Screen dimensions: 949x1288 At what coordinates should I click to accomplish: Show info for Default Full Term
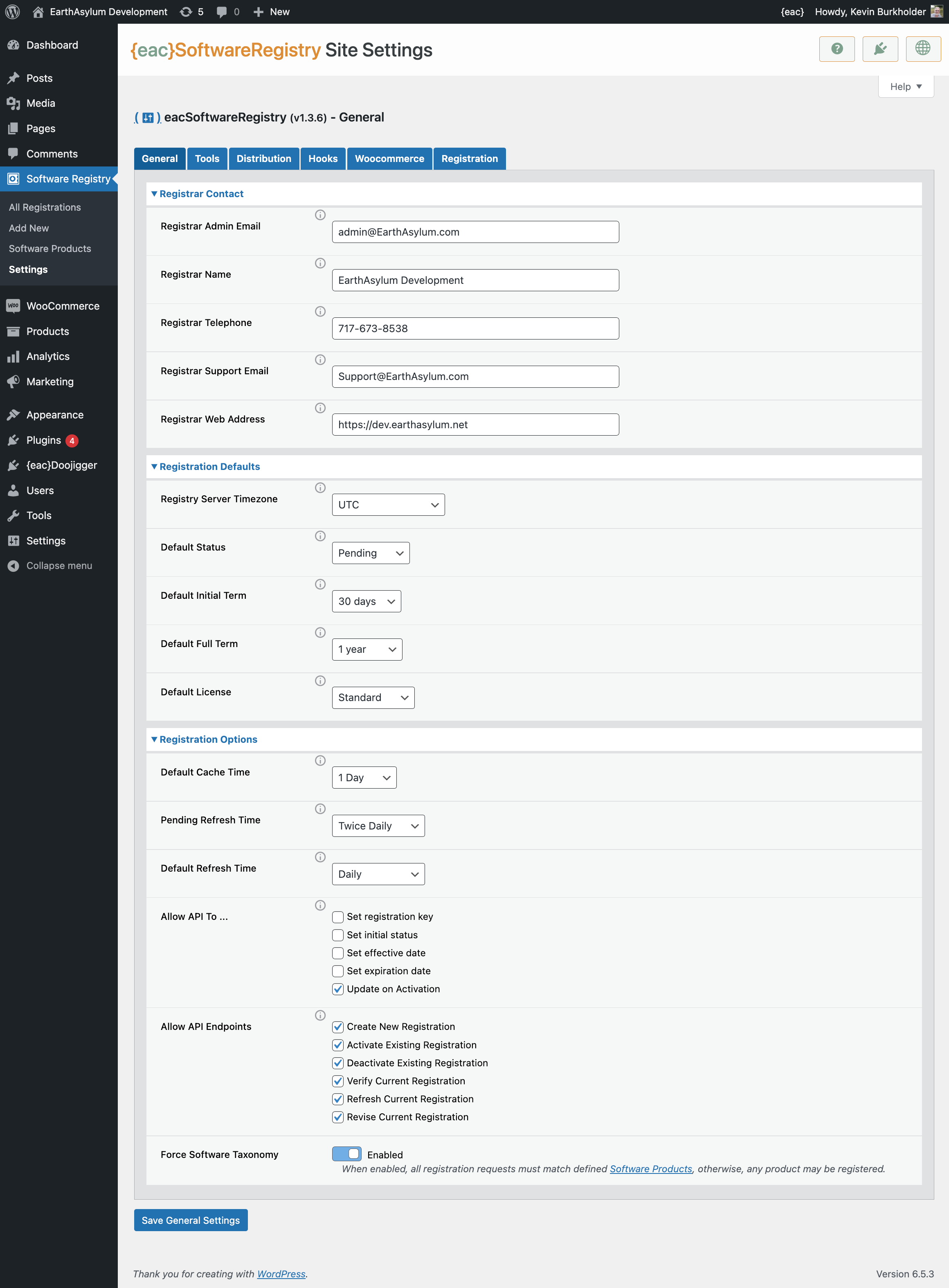pyautogui.click(x=320, y=632)
